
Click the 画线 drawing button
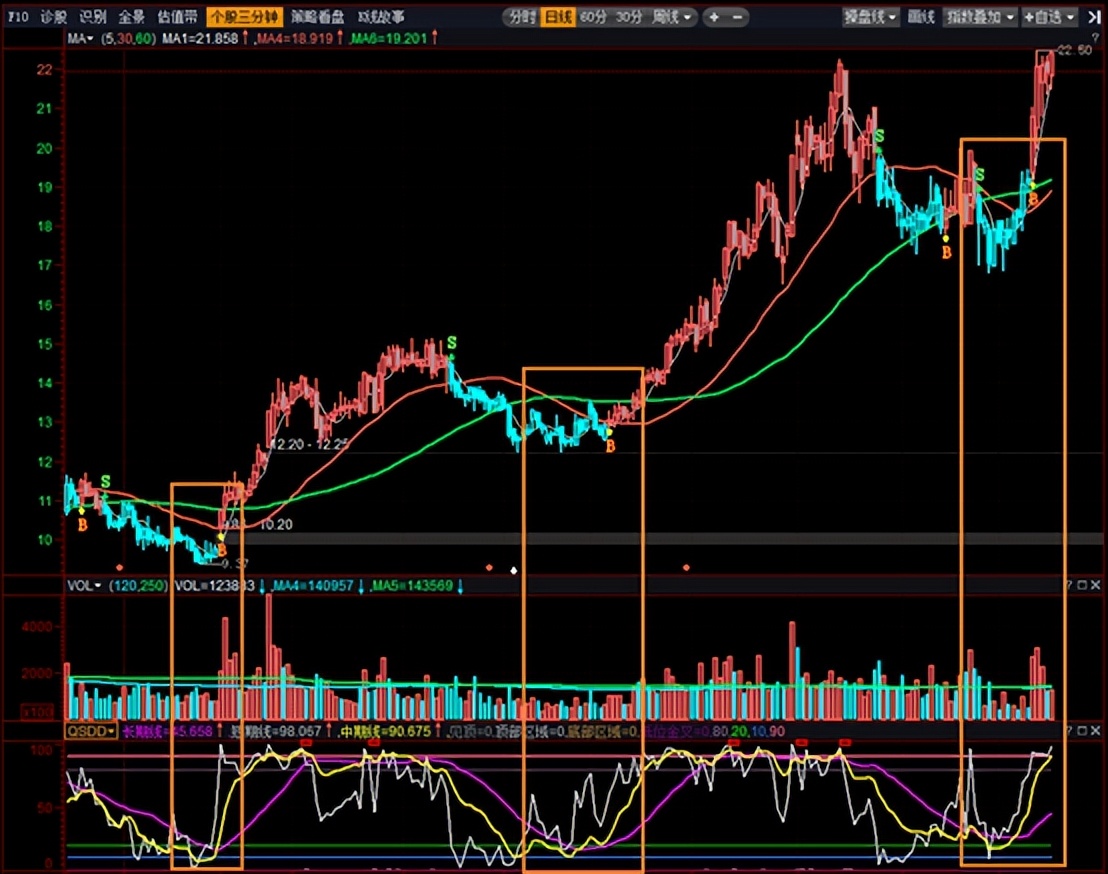point(920,17)
